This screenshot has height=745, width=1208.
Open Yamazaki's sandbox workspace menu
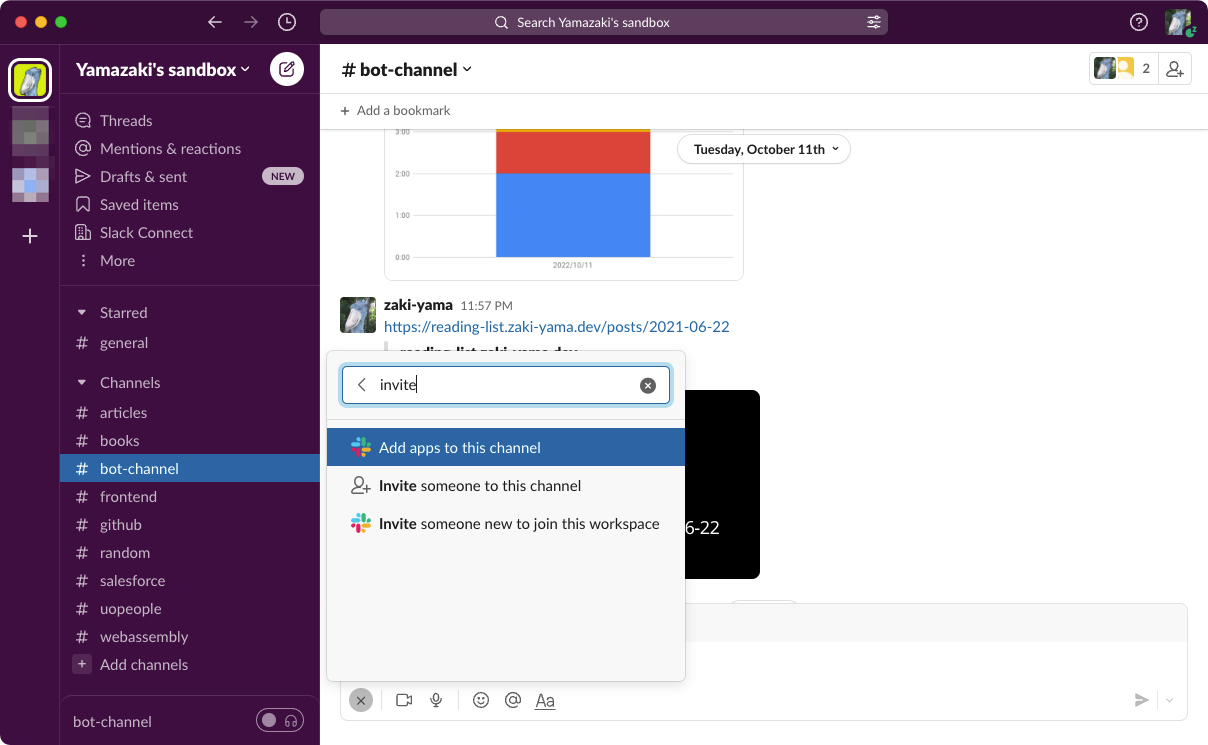click(x=163, y=69)
